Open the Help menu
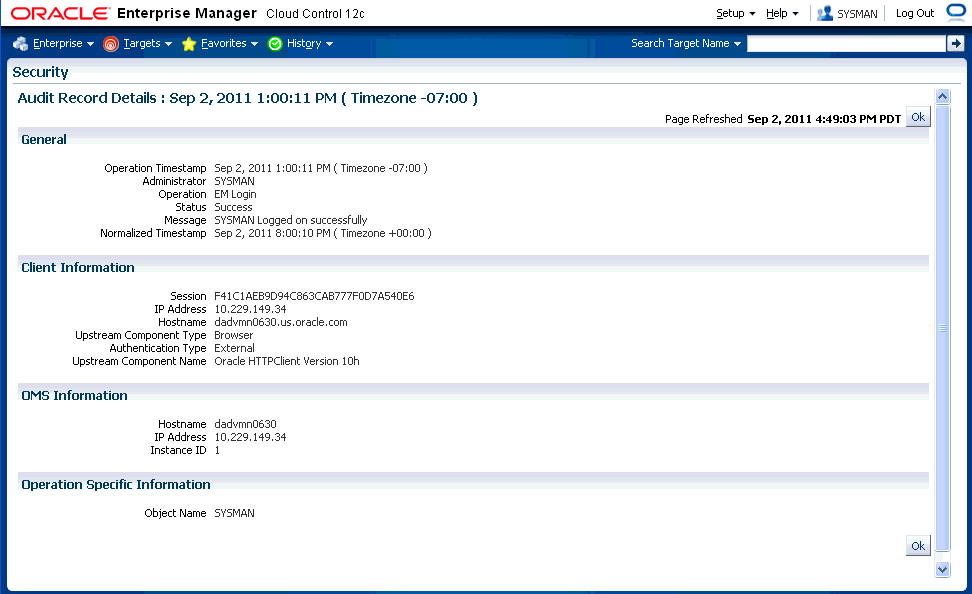This screenshot has height=594, width=972. coord(782,13)
